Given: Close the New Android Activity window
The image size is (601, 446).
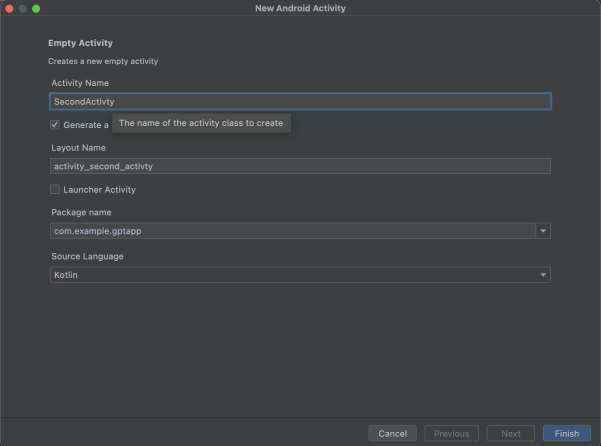Looking at the screenshot, I should tap(9, 8).
